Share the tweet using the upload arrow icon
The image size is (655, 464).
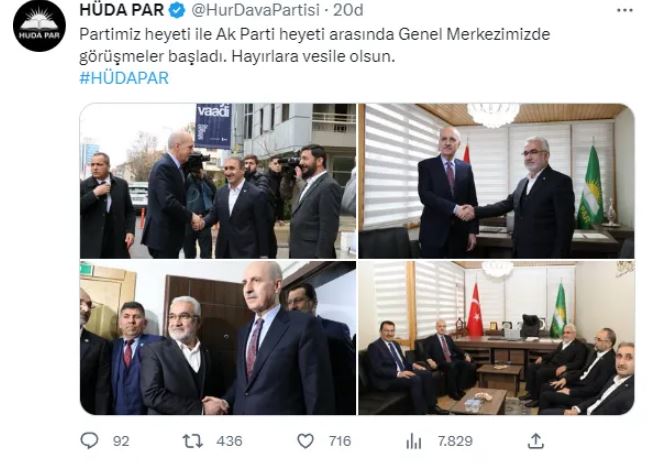click(x=536, y=441)
